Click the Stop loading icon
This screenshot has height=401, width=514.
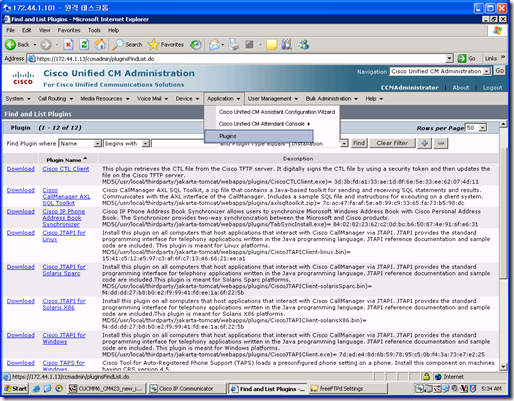click(x=68, y=44)
